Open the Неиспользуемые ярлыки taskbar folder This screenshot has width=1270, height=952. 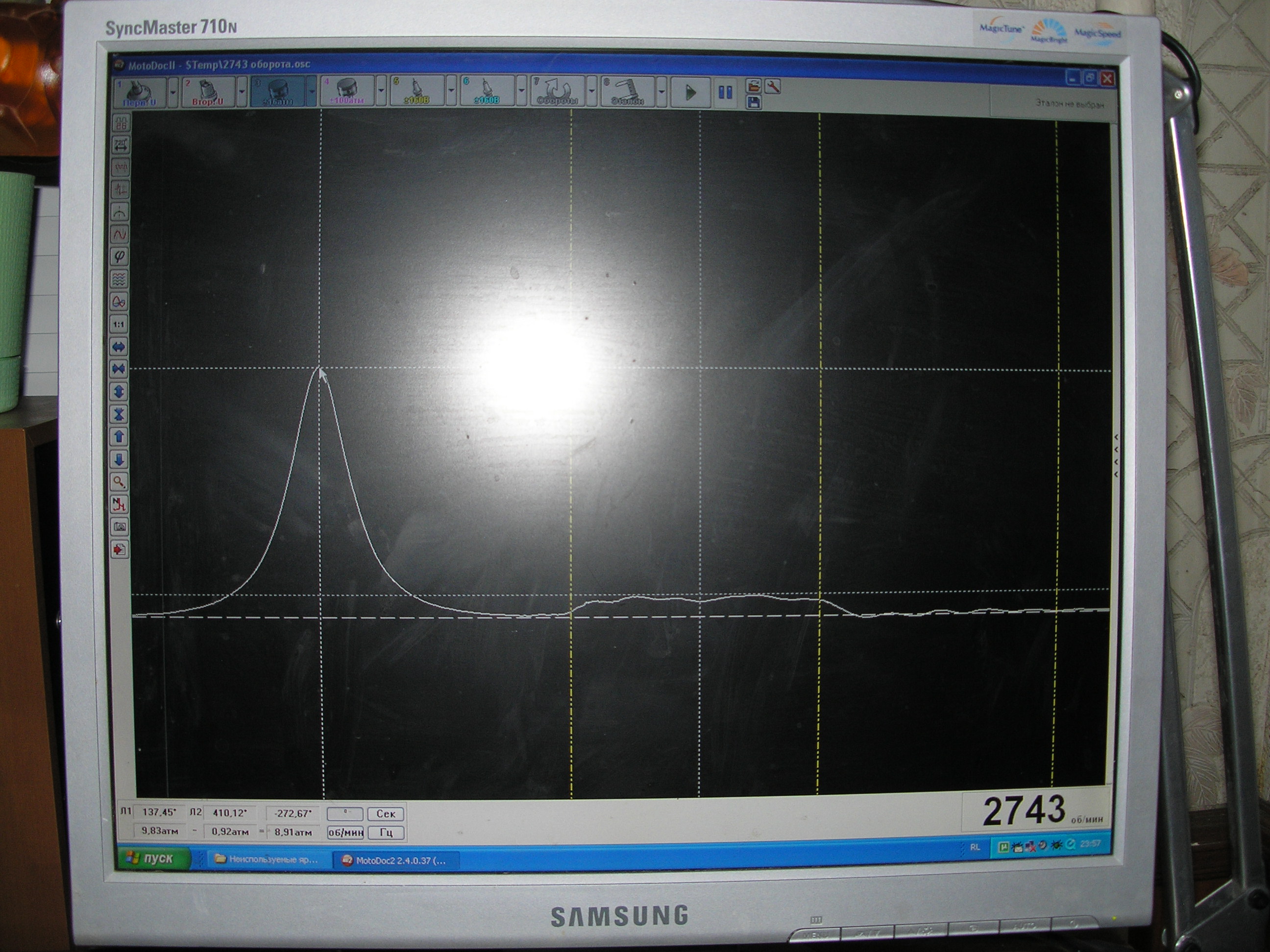[267, 859]
